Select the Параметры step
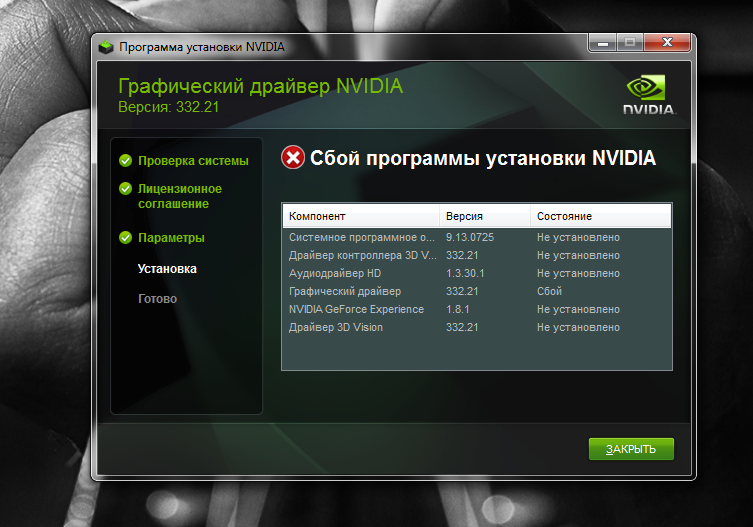The height and width of the screenshot is (527, 753). [x=171, y=238]
